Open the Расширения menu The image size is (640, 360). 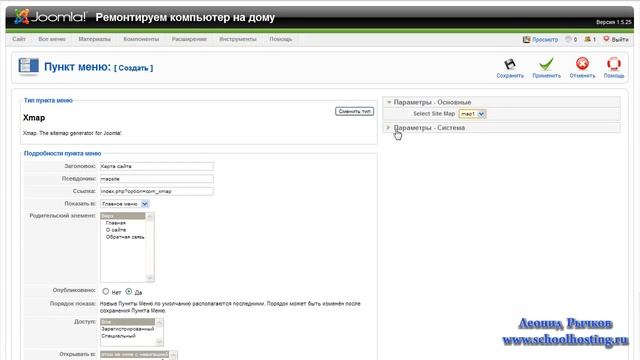(x=189, y=39)
